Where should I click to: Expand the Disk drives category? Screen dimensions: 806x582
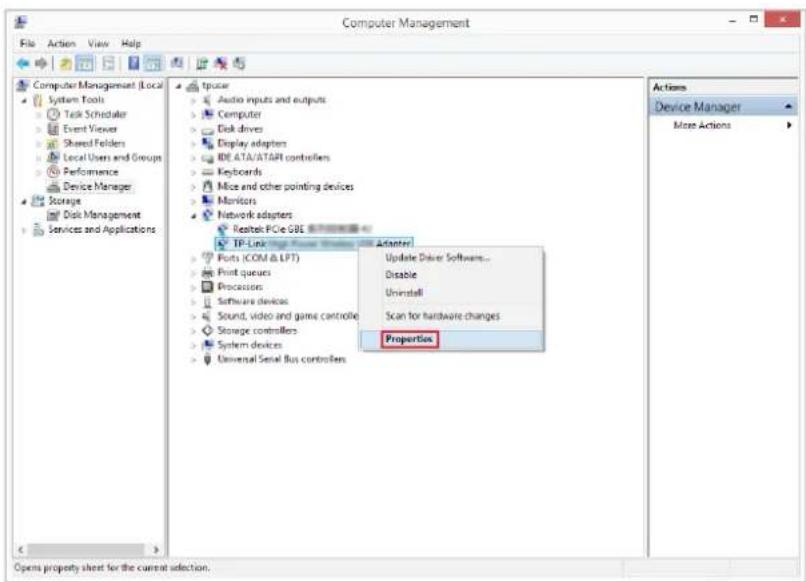click(x=194, y=129)
